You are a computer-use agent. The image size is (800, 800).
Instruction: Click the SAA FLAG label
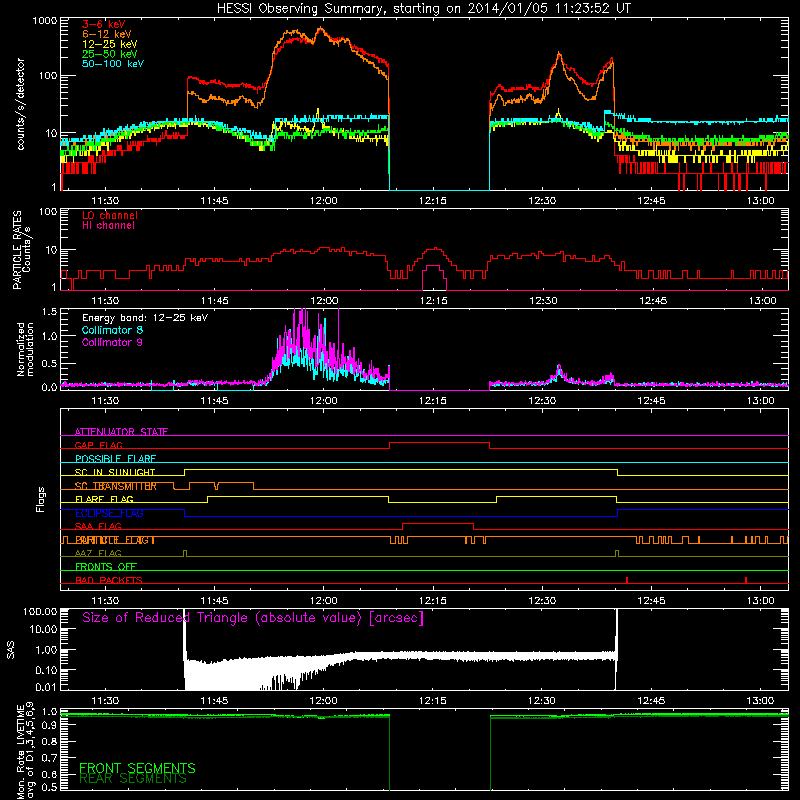(98, 526)
